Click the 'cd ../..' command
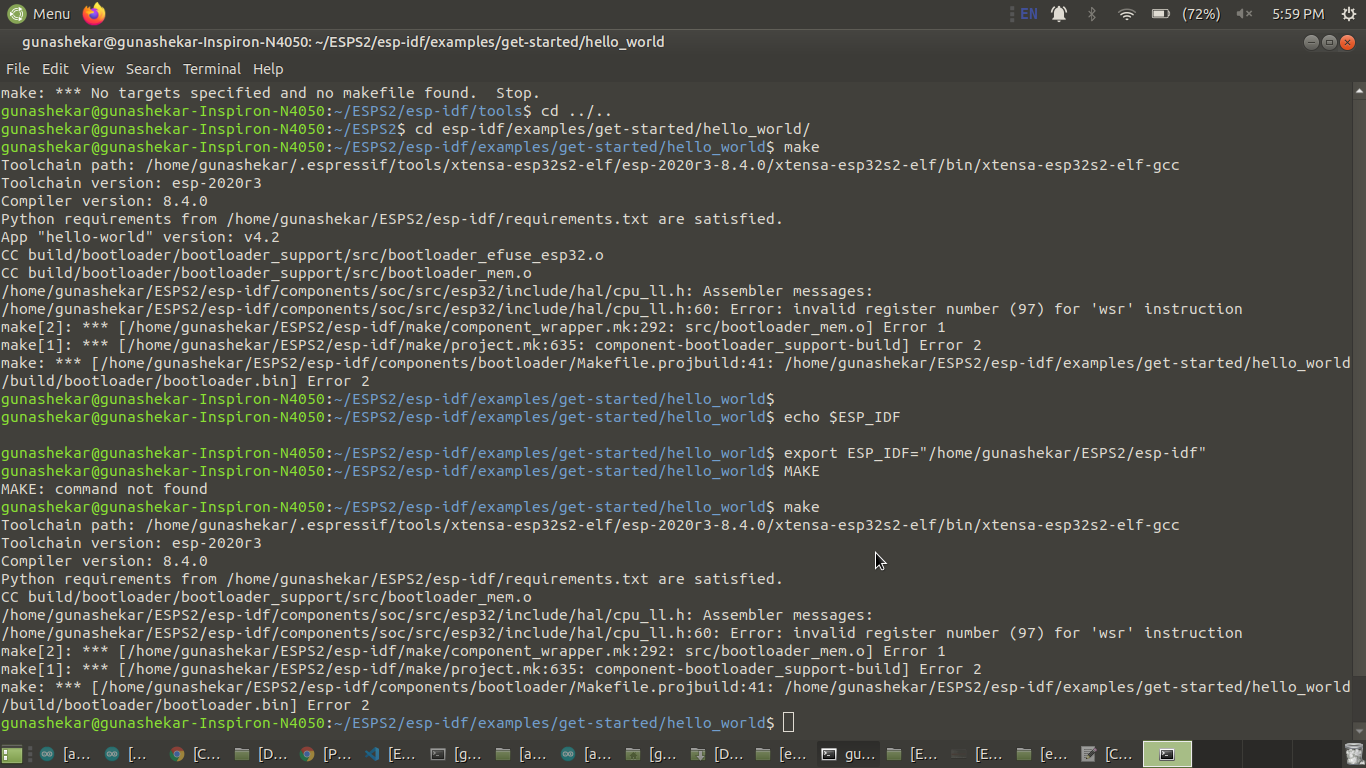 tap(576, 111)
